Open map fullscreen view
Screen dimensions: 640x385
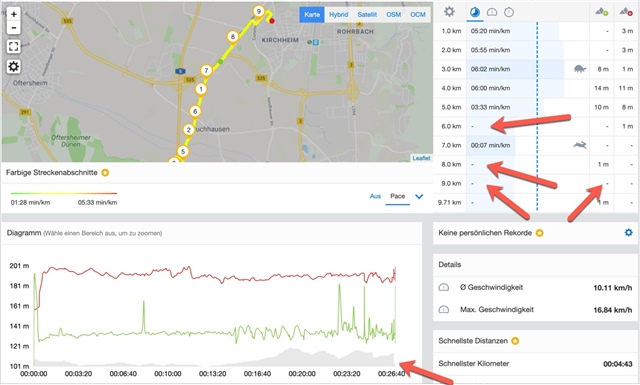coord(13,46)
